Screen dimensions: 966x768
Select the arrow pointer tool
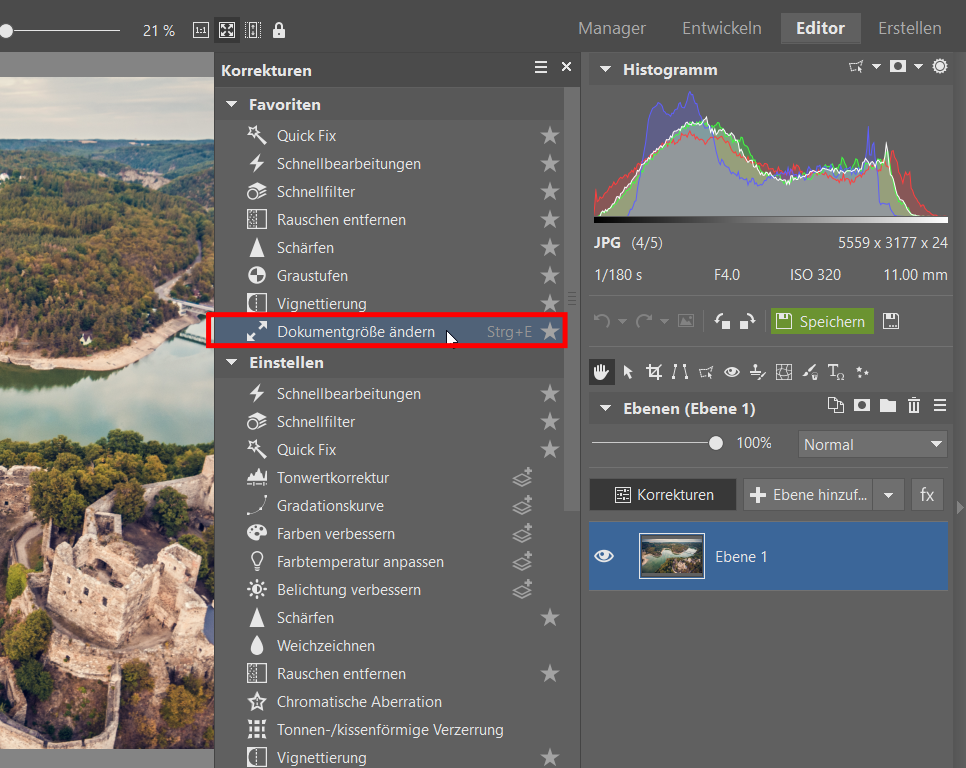(x=628, y=372)
